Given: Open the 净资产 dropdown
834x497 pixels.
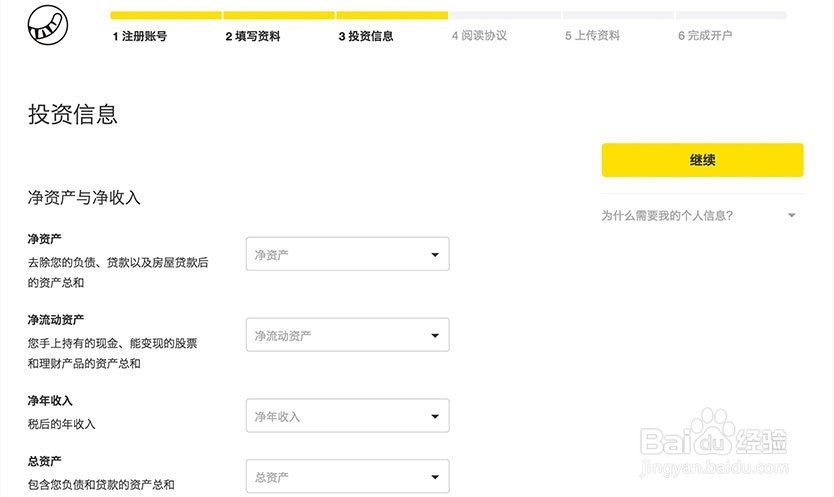Looking at the screenshot, I should pos(347,254).
